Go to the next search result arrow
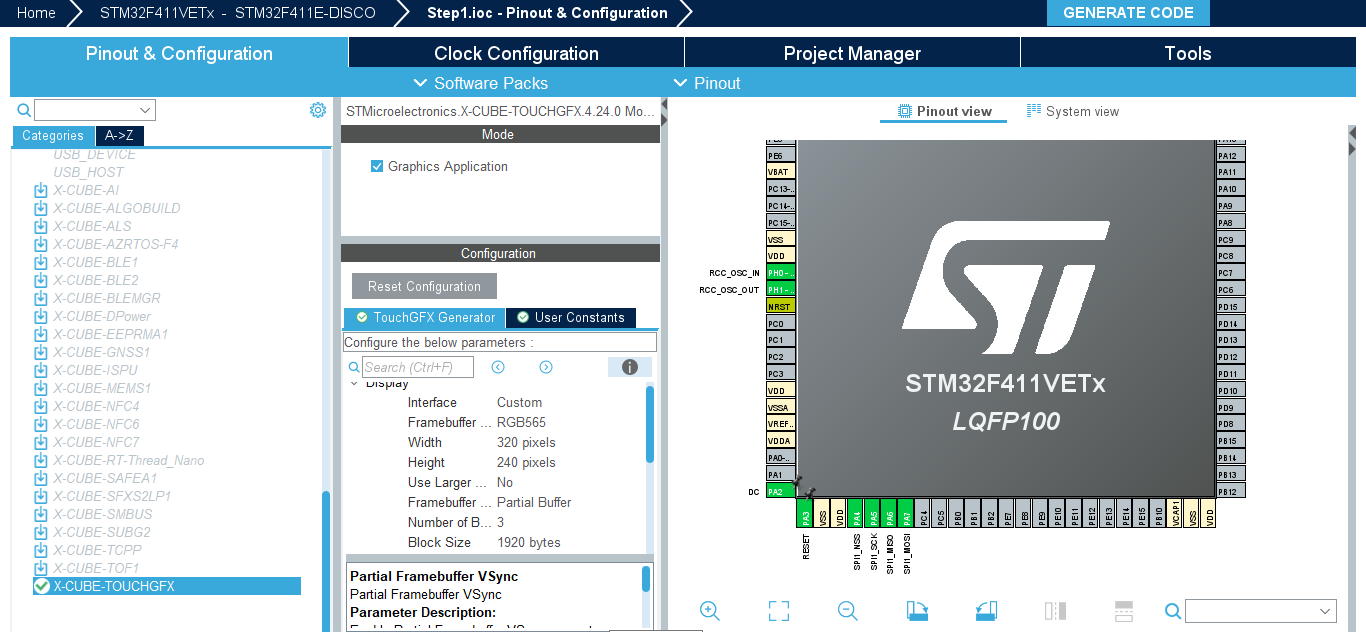The image size is (1366, 632). pyautogui.click(x=546, y=367)
